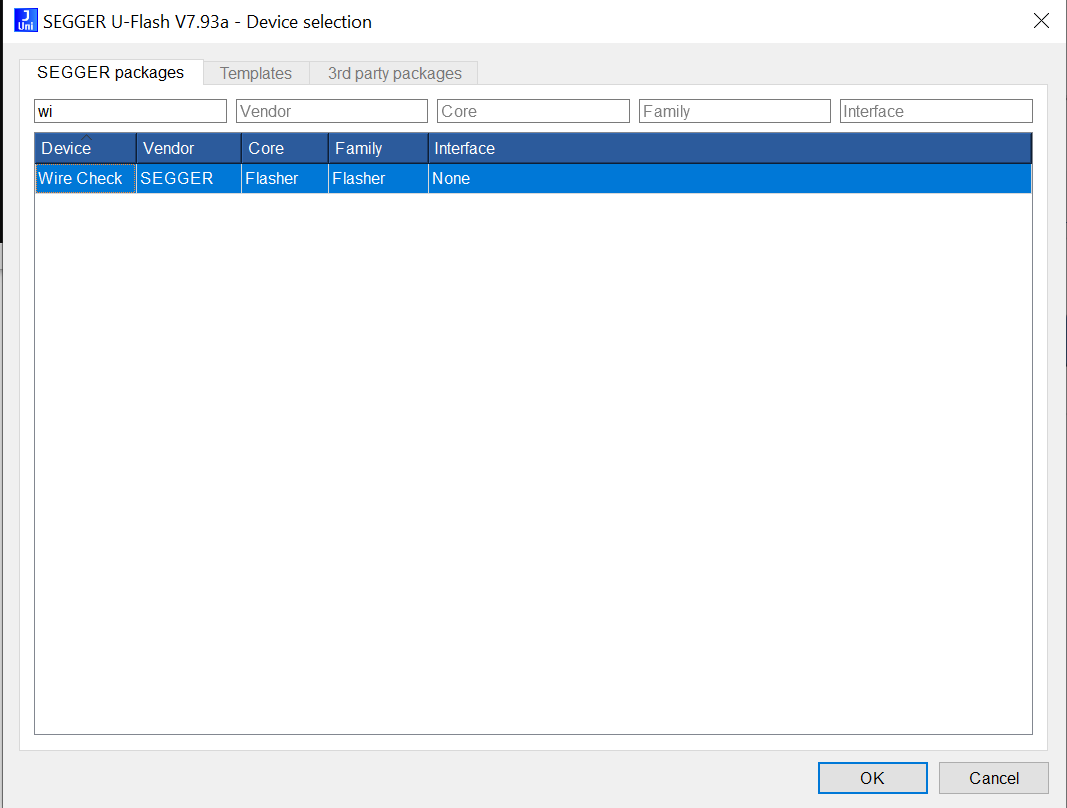Close the Device selection dialog window

point(1041,21)
